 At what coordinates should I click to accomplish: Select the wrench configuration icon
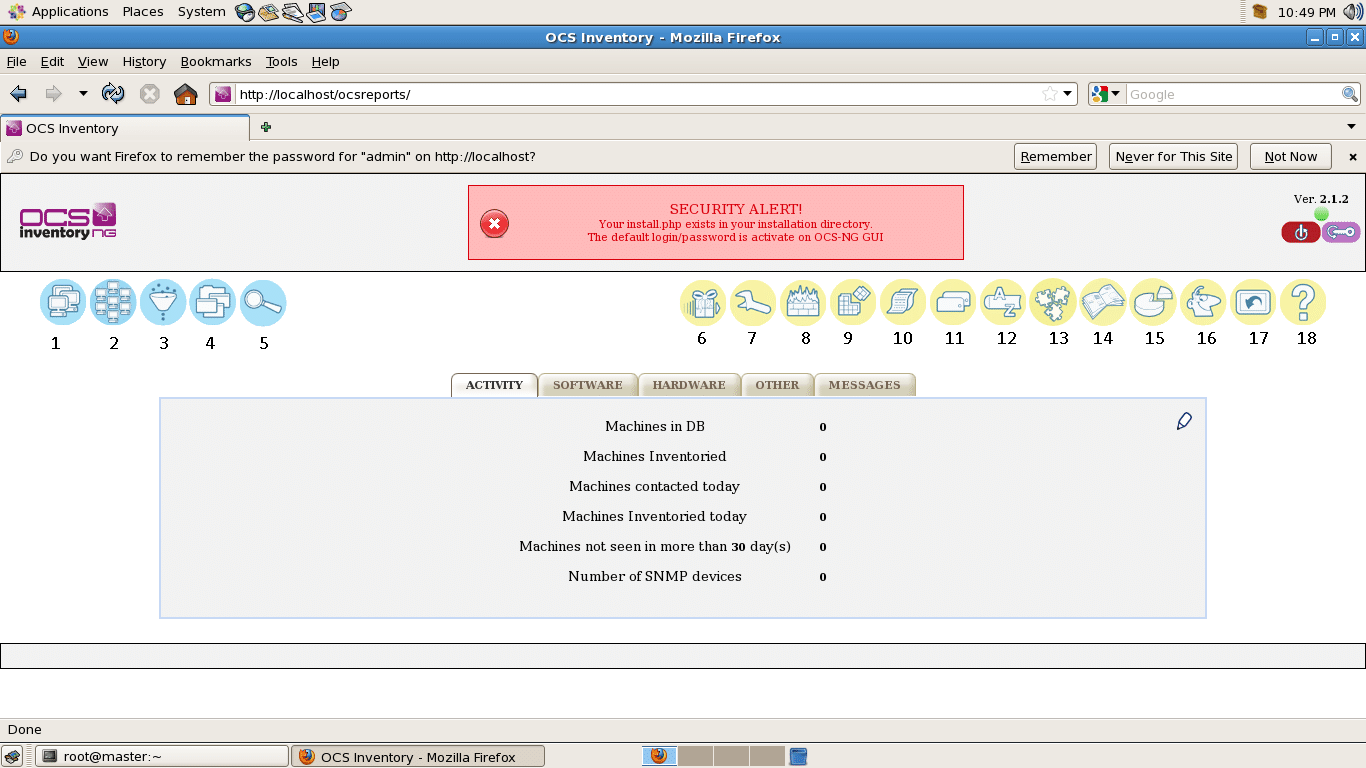[753, 302]
